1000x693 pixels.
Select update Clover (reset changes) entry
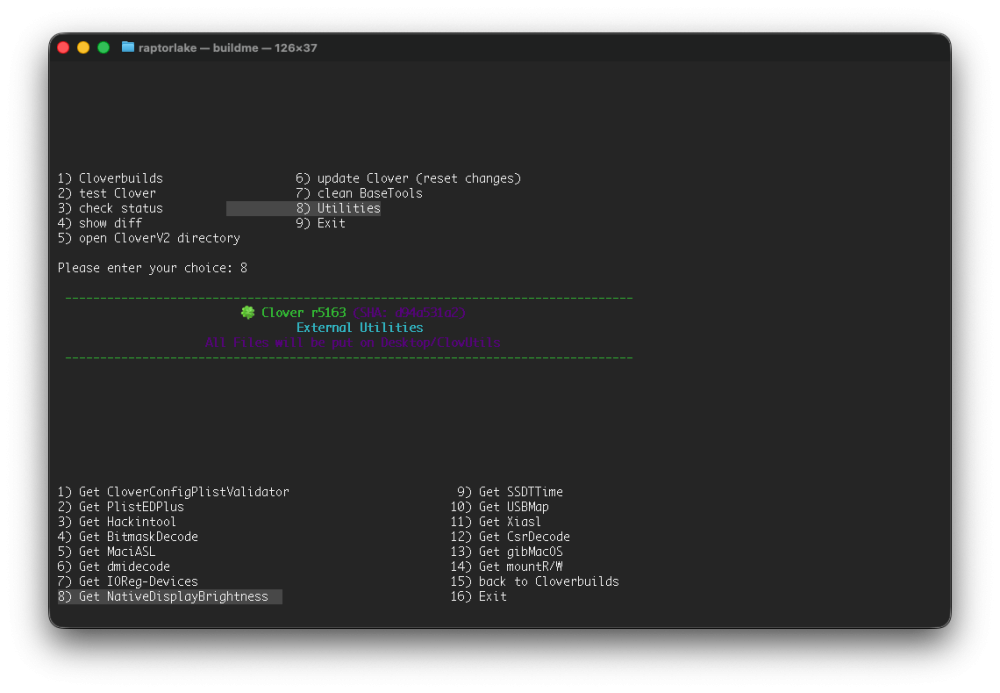[408, 179]
